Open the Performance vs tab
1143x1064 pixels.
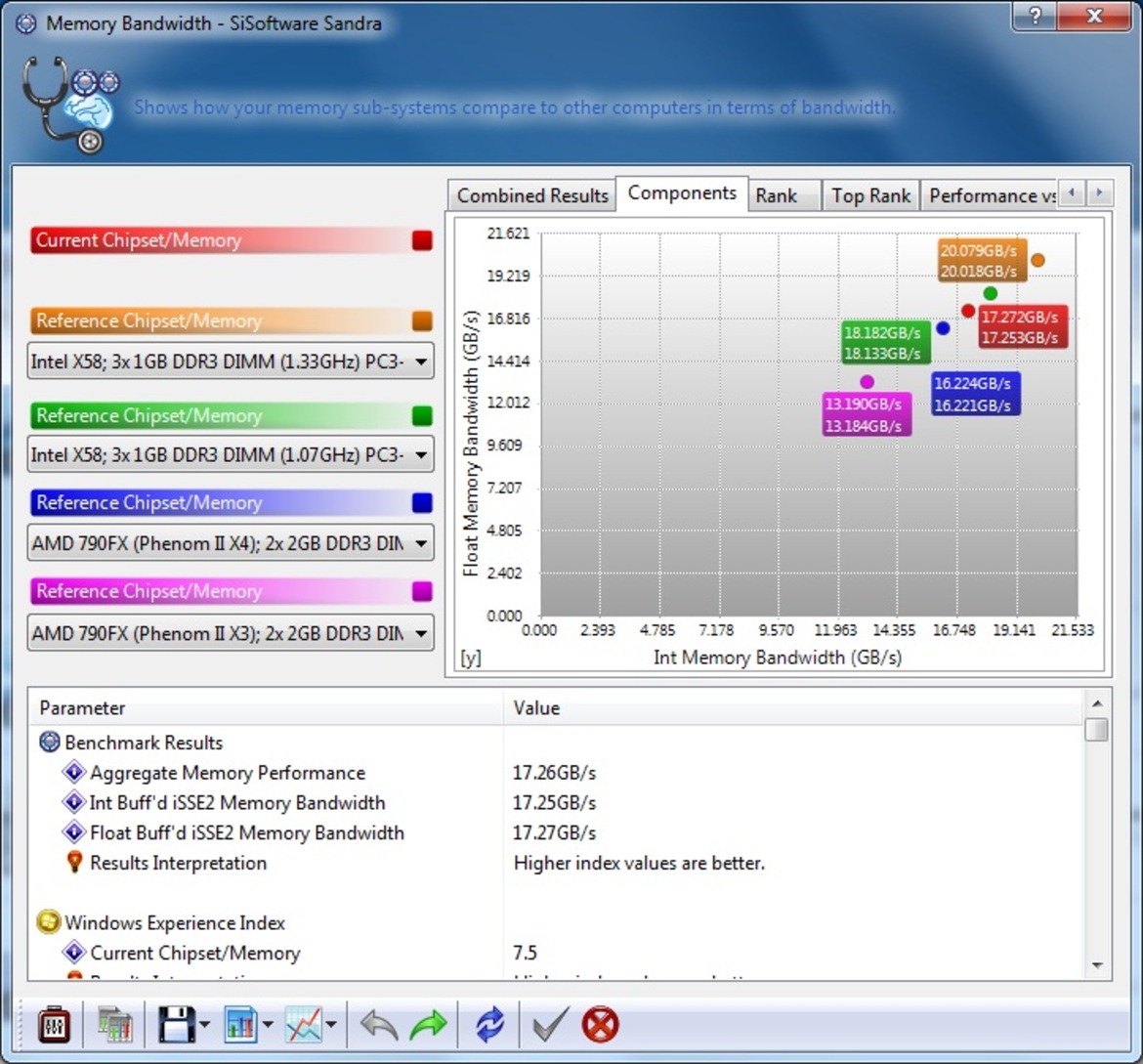(989, 195)
